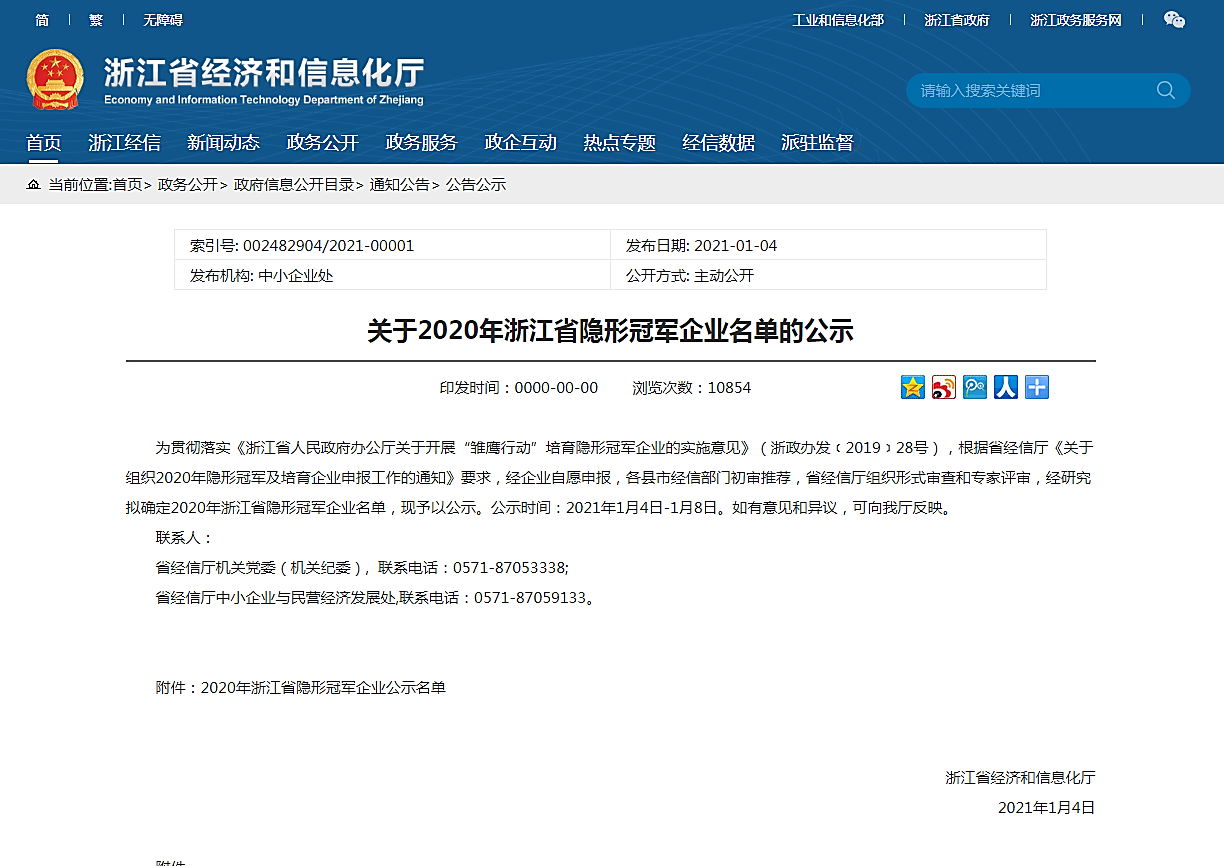This screenshot has width=1224, height=866.
Task: Open the 新闻动态 menu item
Action: pos(223,143)
